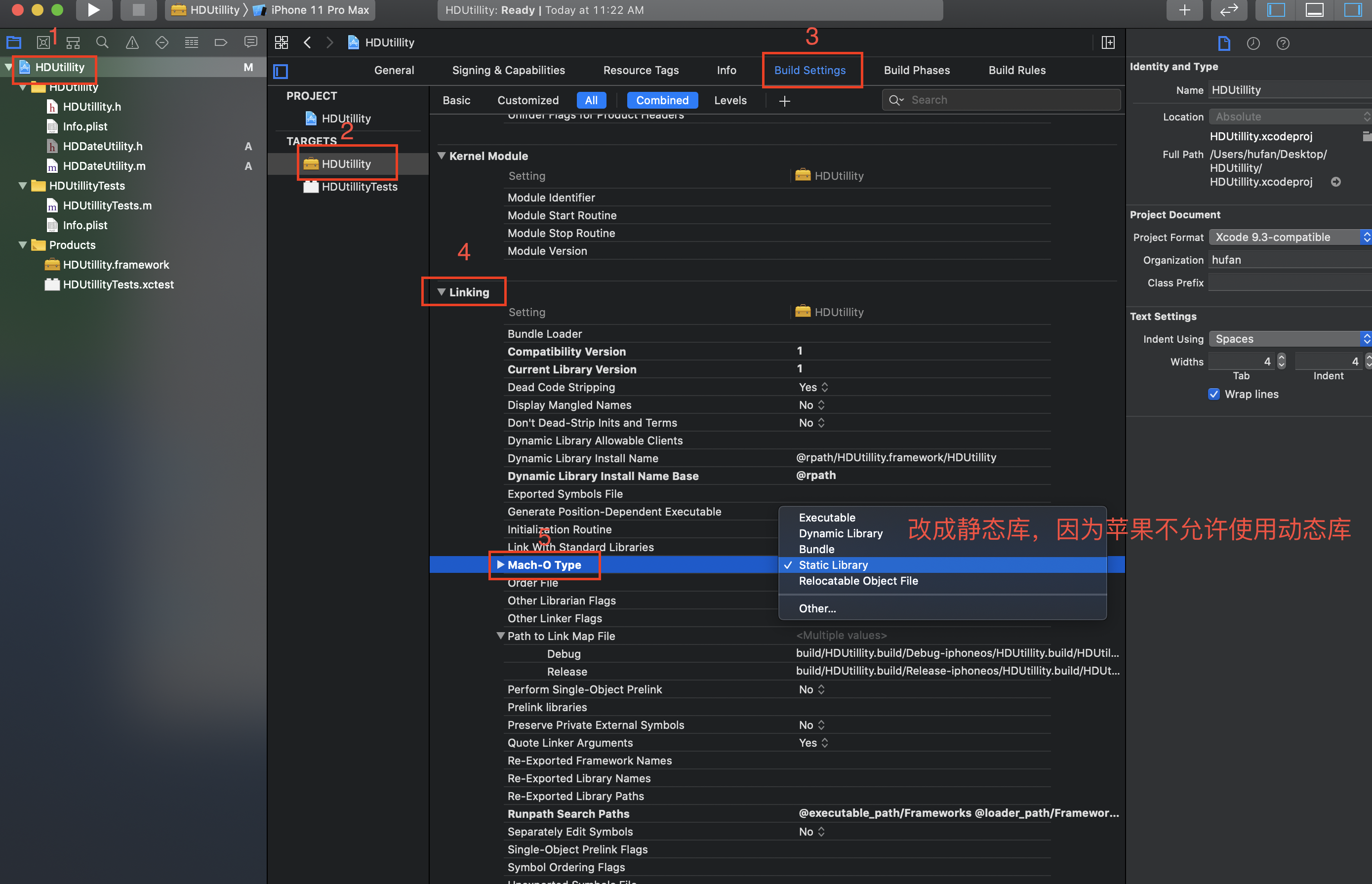
Task: Click the Stop button in toolbar
Action: click(138, 10)
